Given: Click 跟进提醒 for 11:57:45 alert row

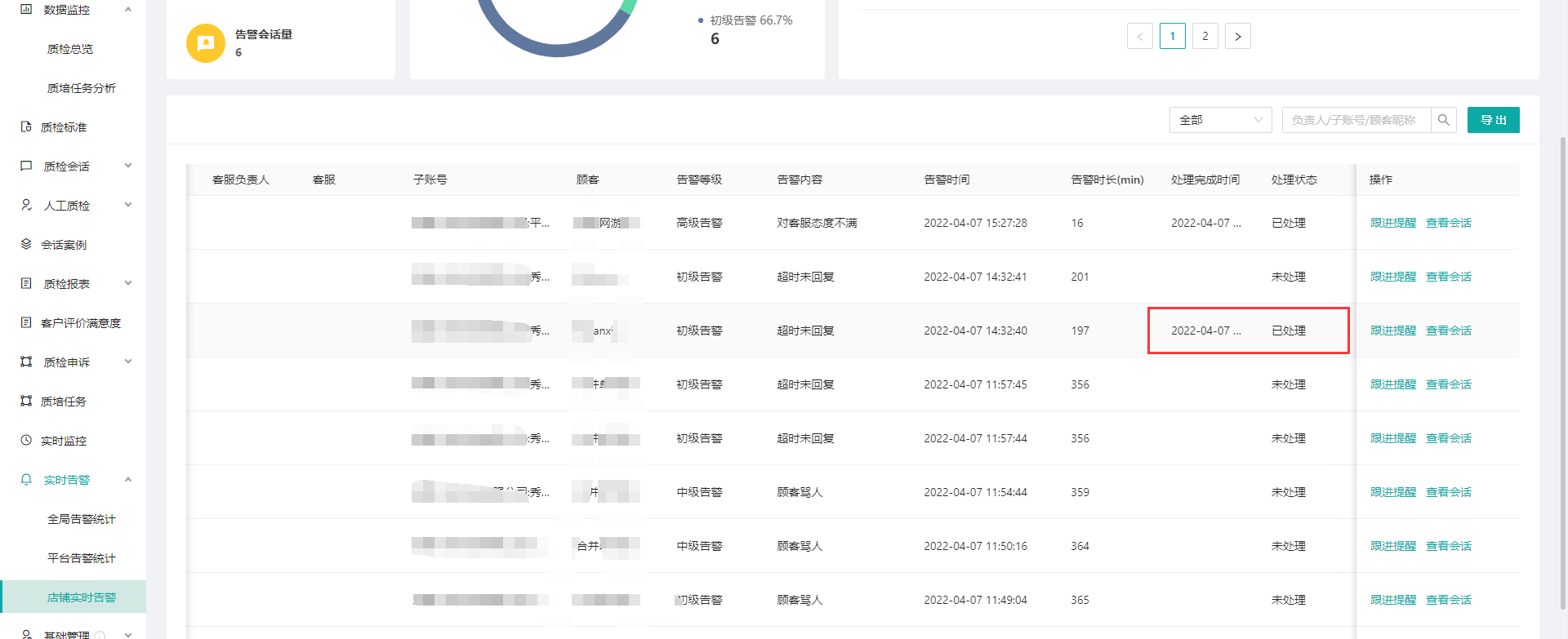Looking at the screenshot, I should point(1393,384).
